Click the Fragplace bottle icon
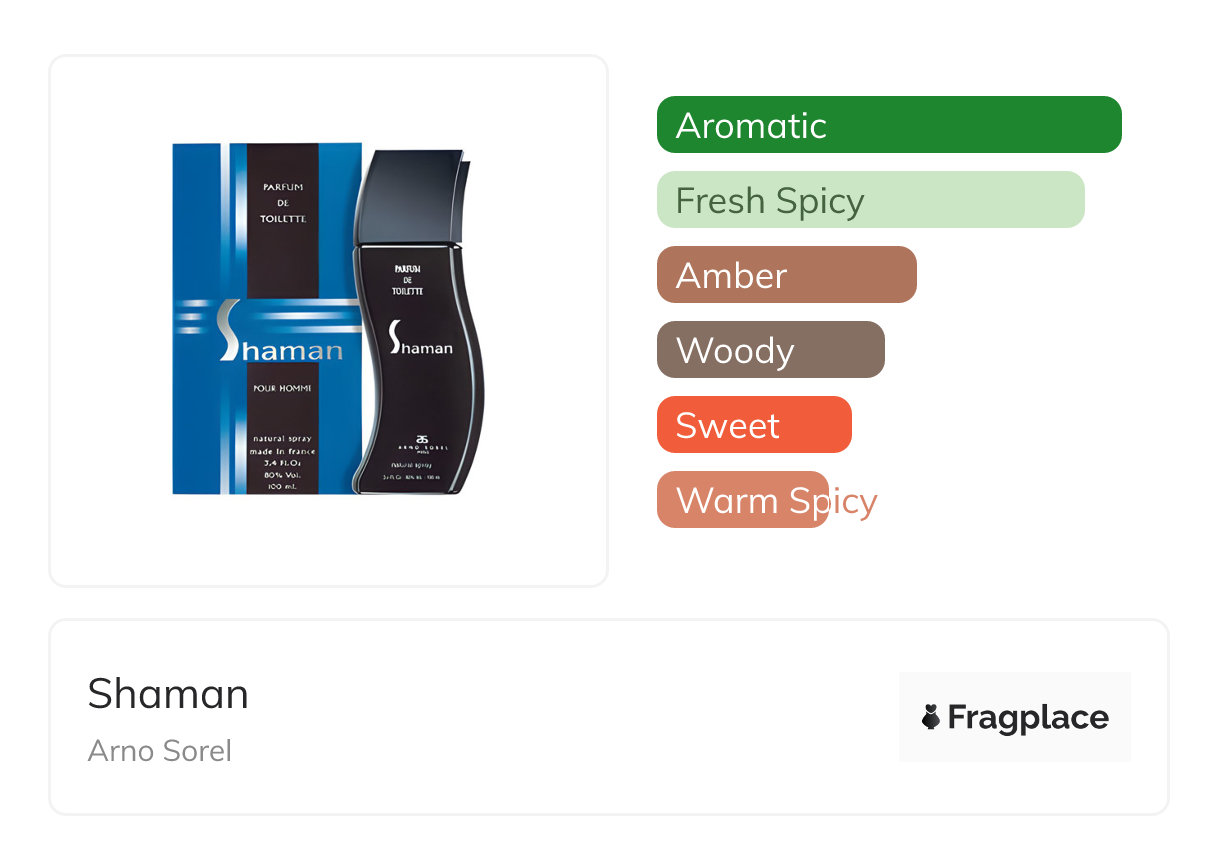 pyautogui.click(x=931, y=717)
